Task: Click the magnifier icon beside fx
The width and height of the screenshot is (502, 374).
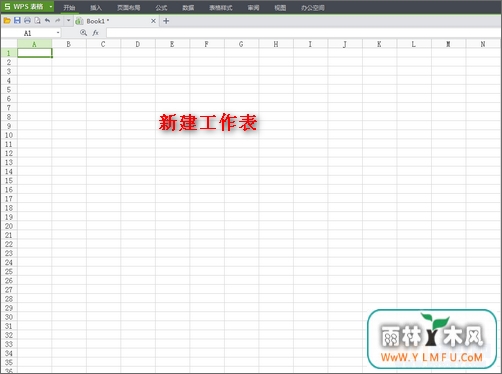Action: pos(83,33)
